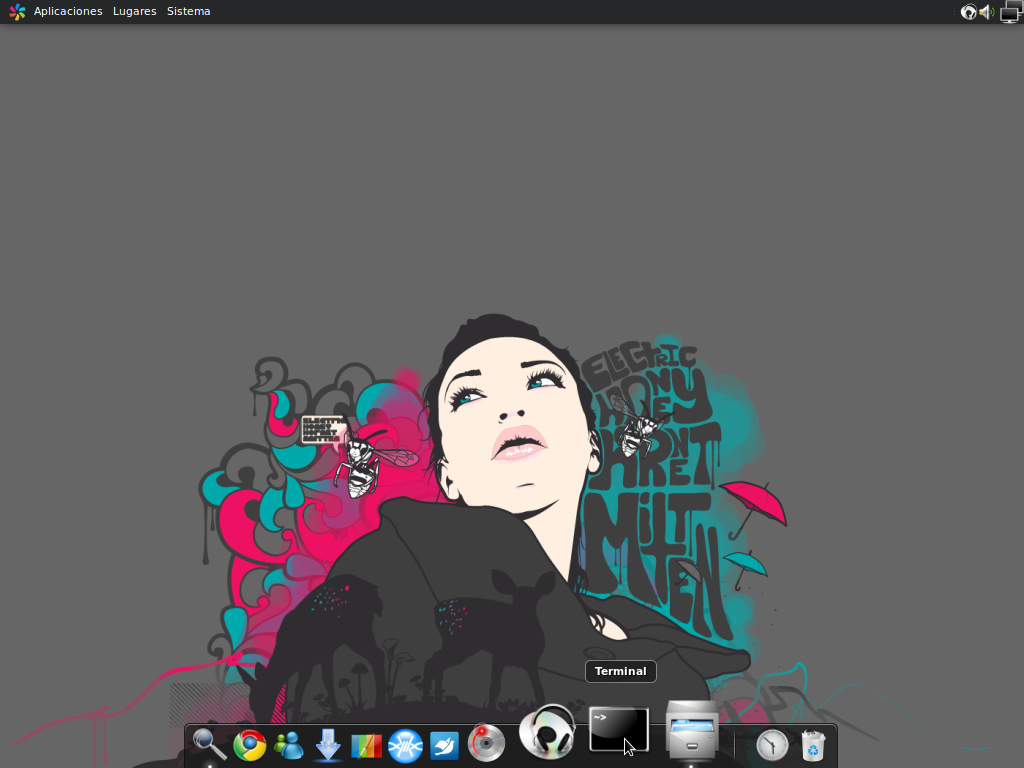Launch the disc burner icon in the dock

(486, 743)
